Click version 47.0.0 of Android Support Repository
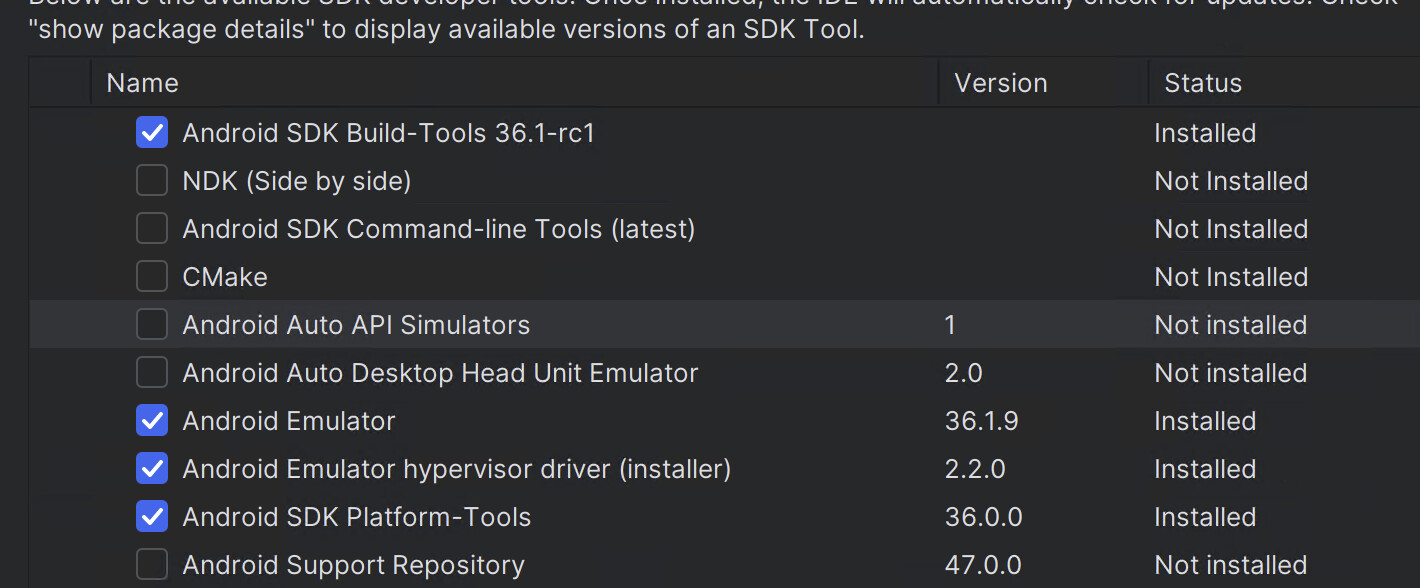The image size is (1420, 588). [x=983, y=565]
